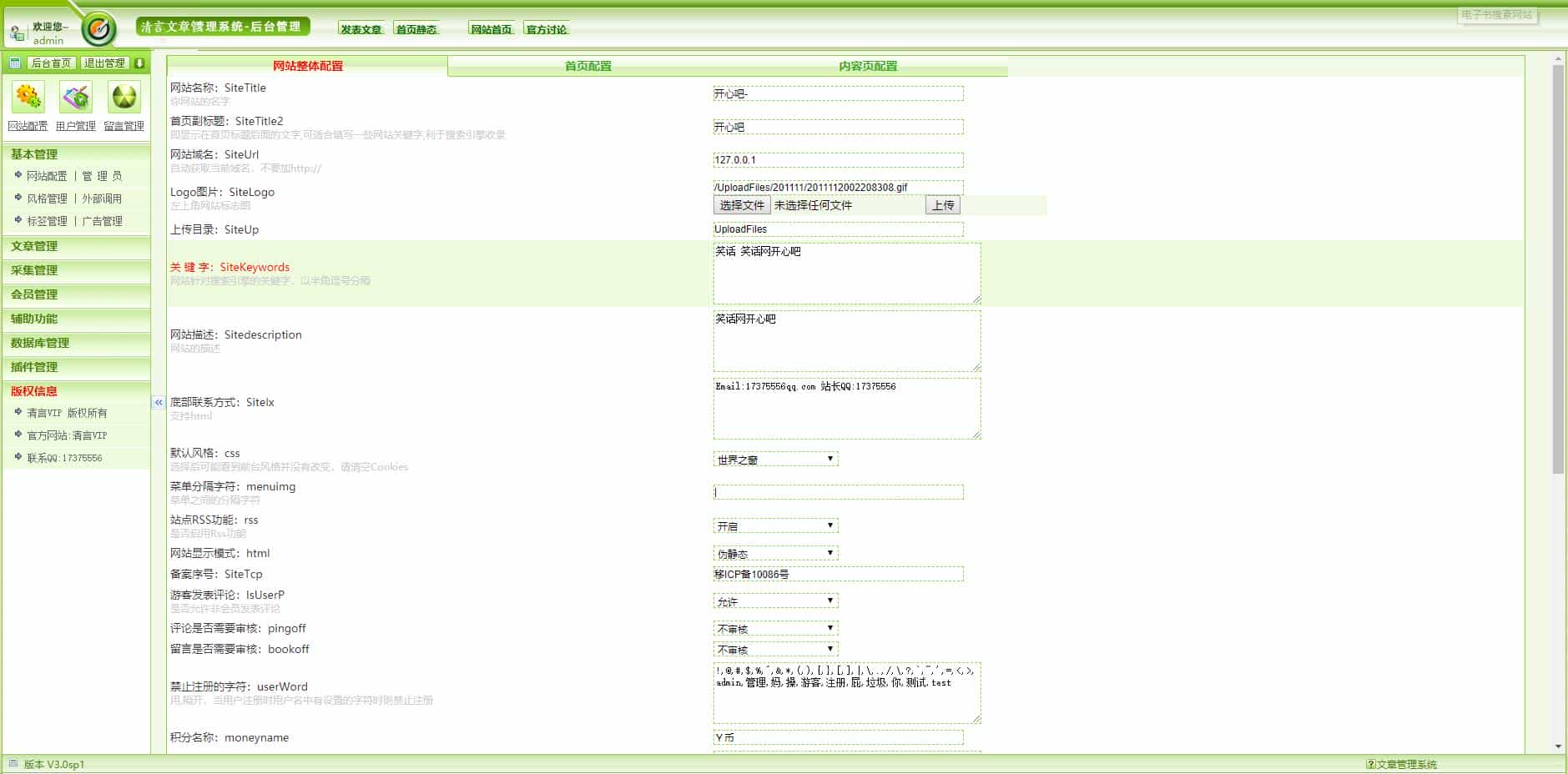Open 网站配置 link under 基本管理

tap(47, 176)
